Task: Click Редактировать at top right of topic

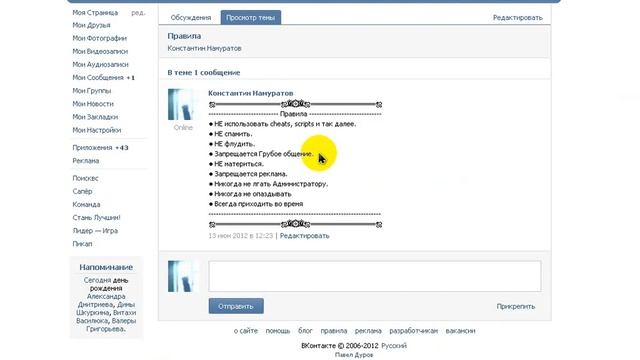Action: pos(518,18)
